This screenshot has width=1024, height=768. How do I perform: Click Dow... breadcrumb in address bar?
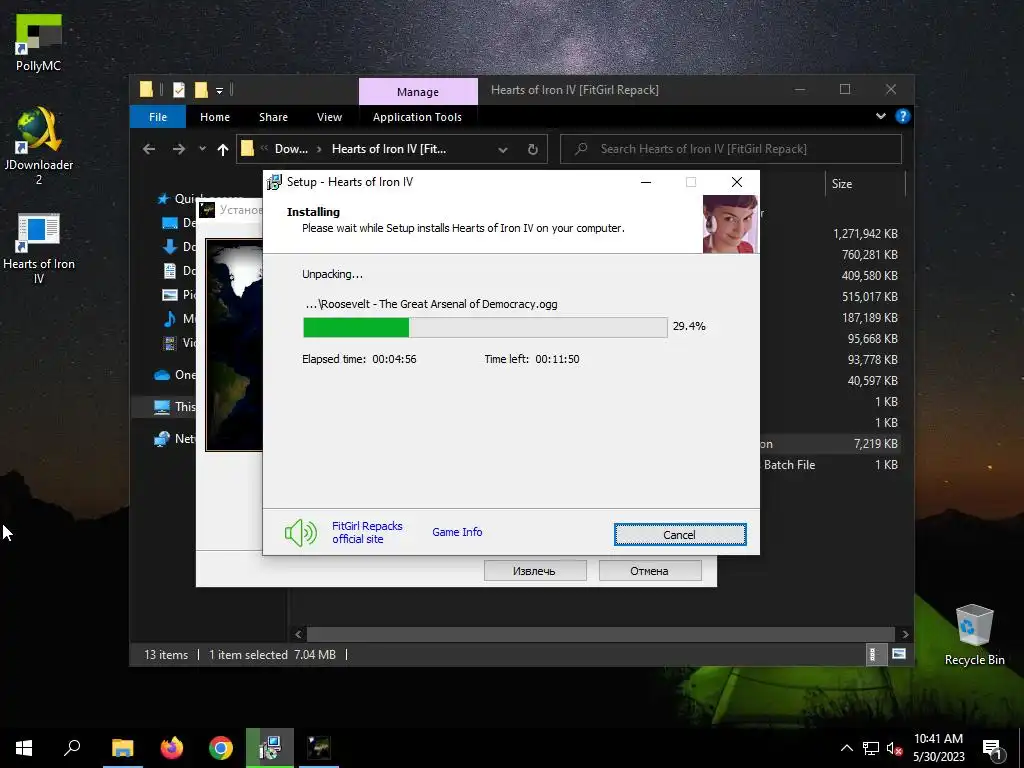tap(291, 149)
